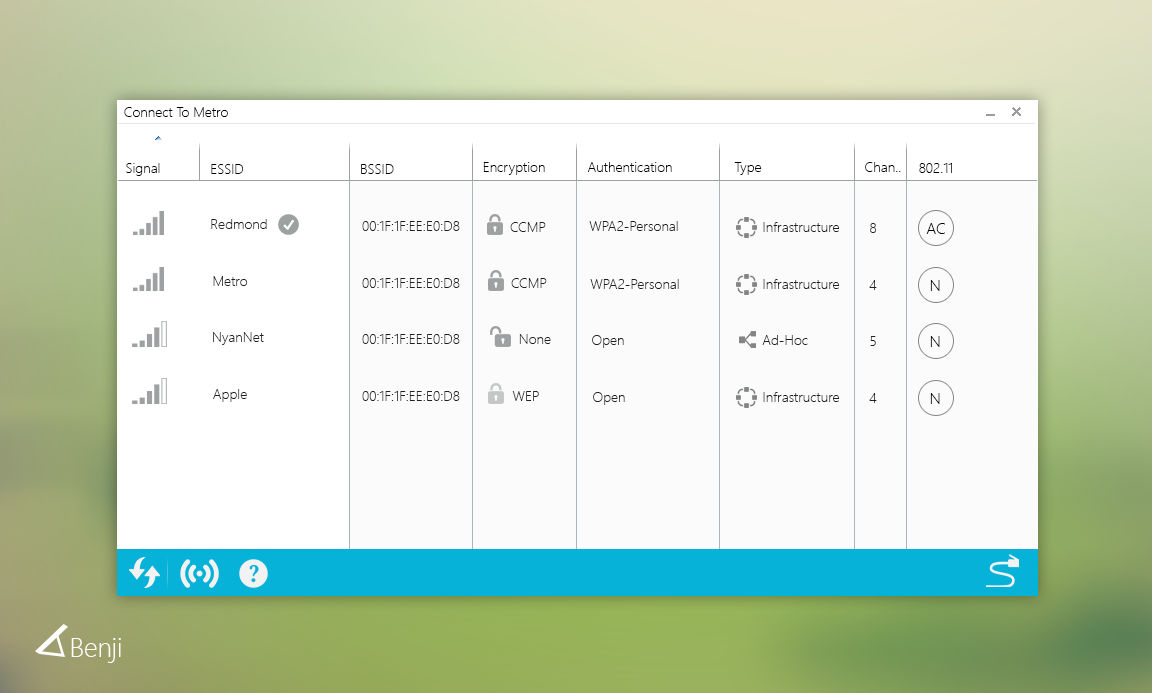Sort by ESSID column header
Screen dimensions: 1152x693
226,169
